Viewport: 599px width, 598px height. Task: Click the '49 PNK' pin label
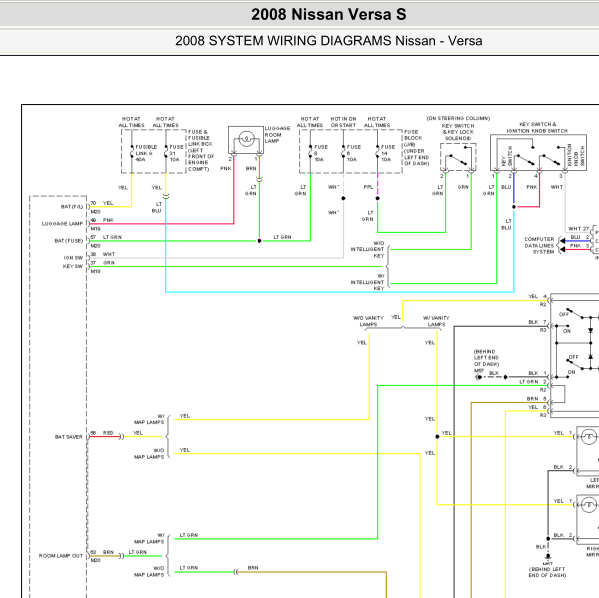pyautogui.click(x=102, y=220)
